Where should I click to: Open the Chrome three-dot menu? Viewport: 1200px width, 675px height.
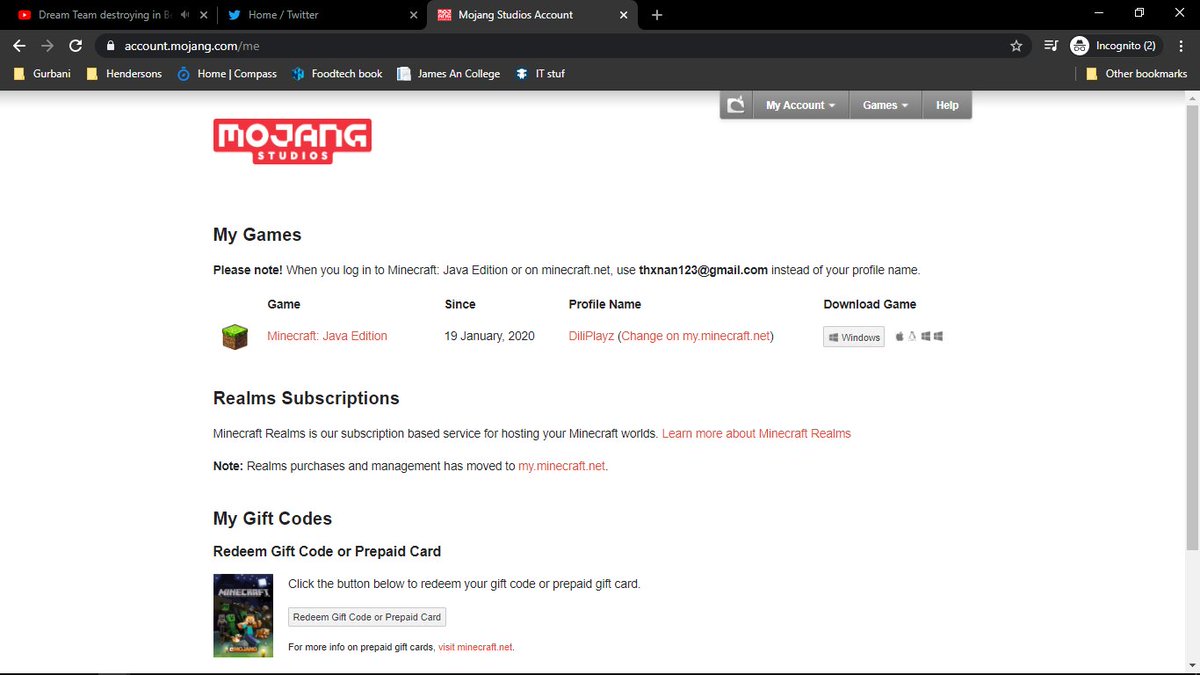coord(1182,45)
